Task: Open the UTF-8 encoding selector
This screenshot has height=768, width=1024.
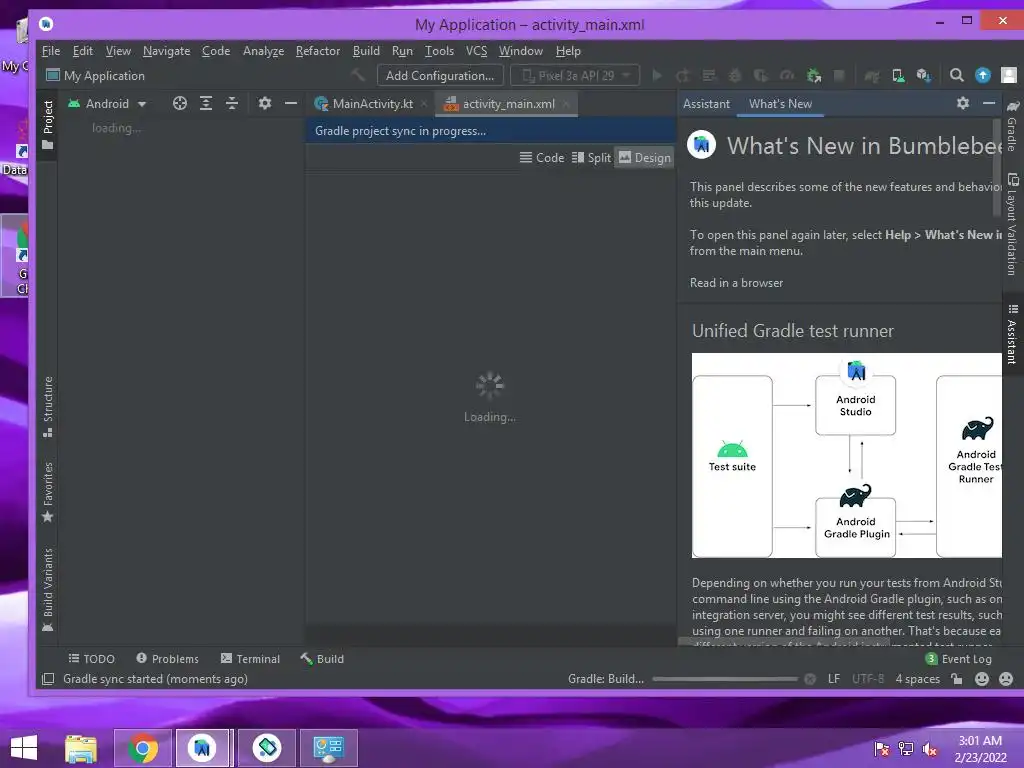Action: (x=868, y=679)
